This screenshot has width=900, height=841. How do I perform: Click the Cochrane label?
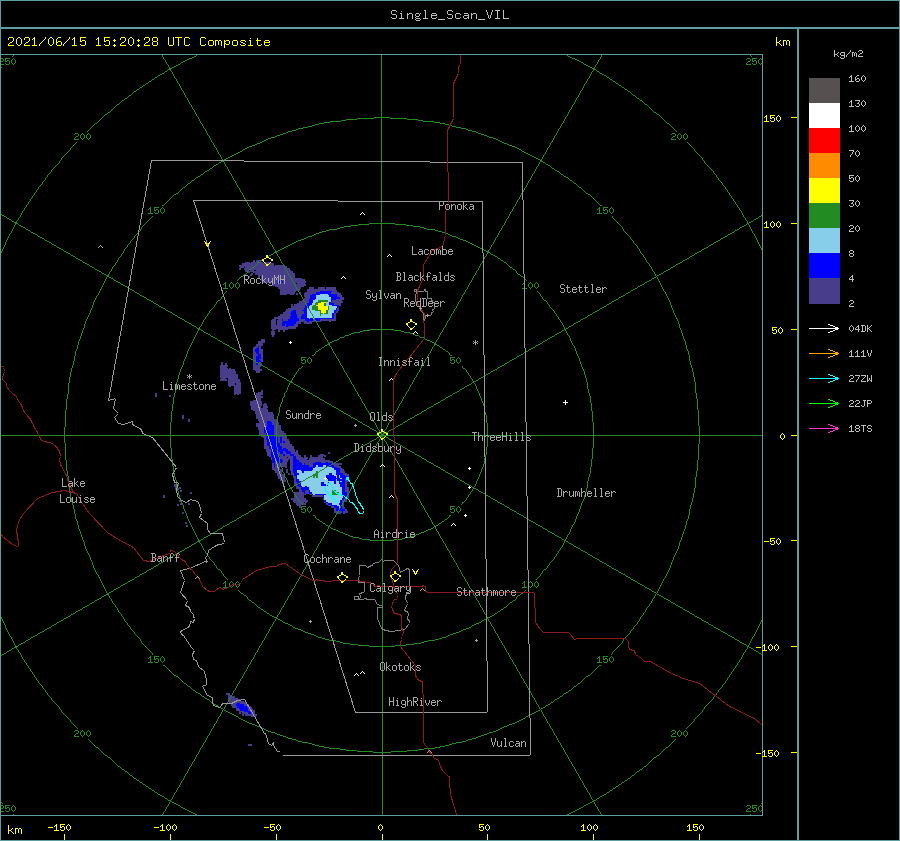[x=327, y=559]
